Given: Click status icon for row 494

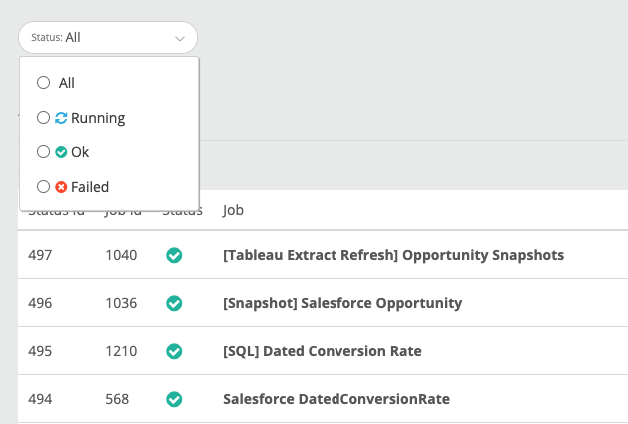Looking at the screenshot, I should tap(174, 399).
